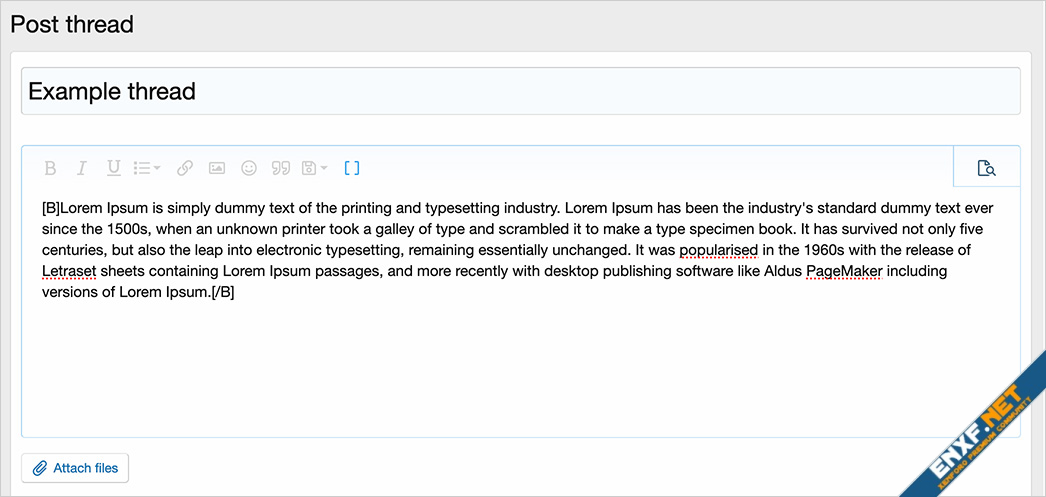Click the Insert link chain icon
The image size is (1046, 497).
[x=185, y=168]
